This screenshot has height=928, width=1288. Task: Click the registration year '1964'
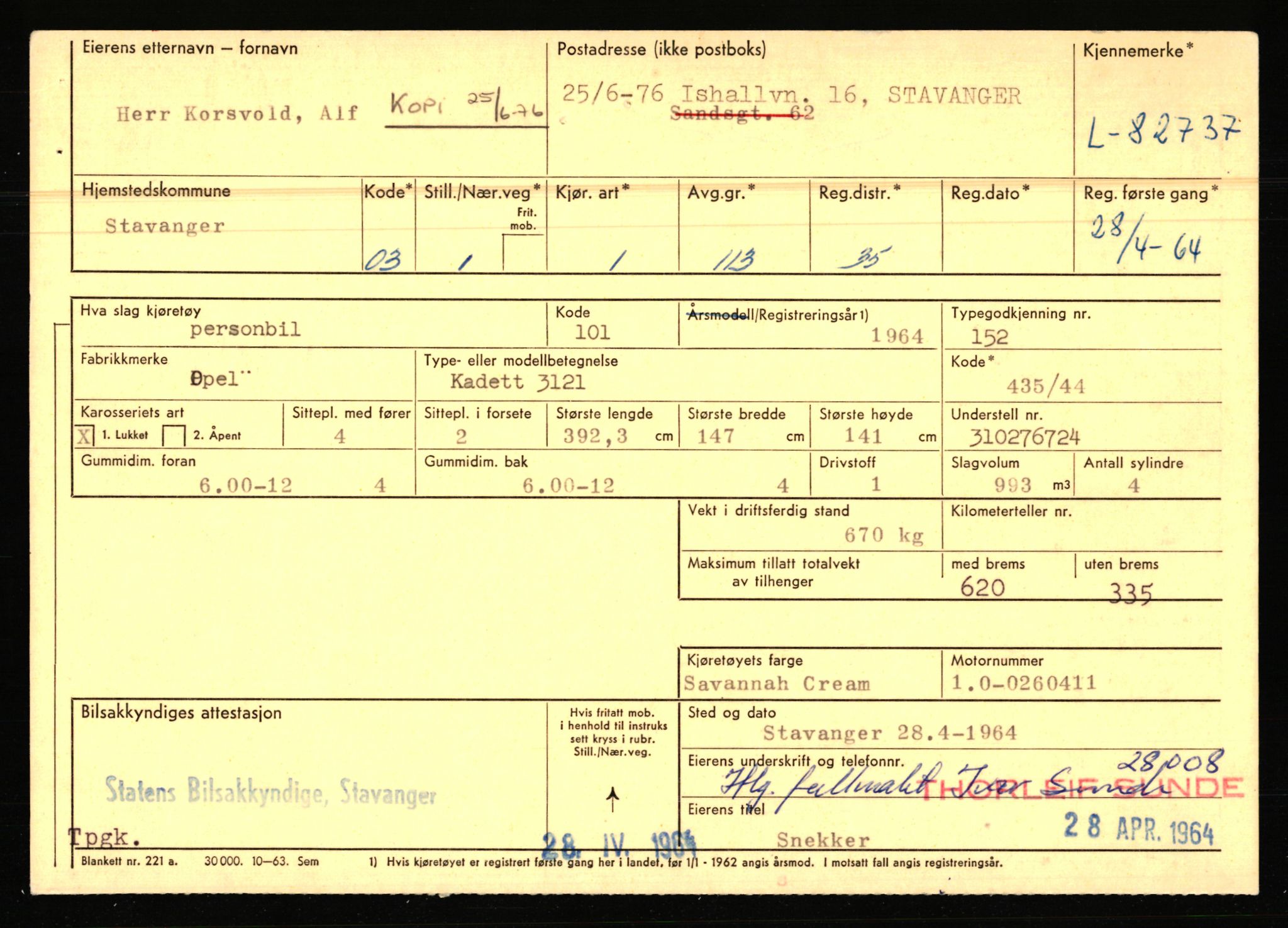pyautogui.click(x=897, y=336)
